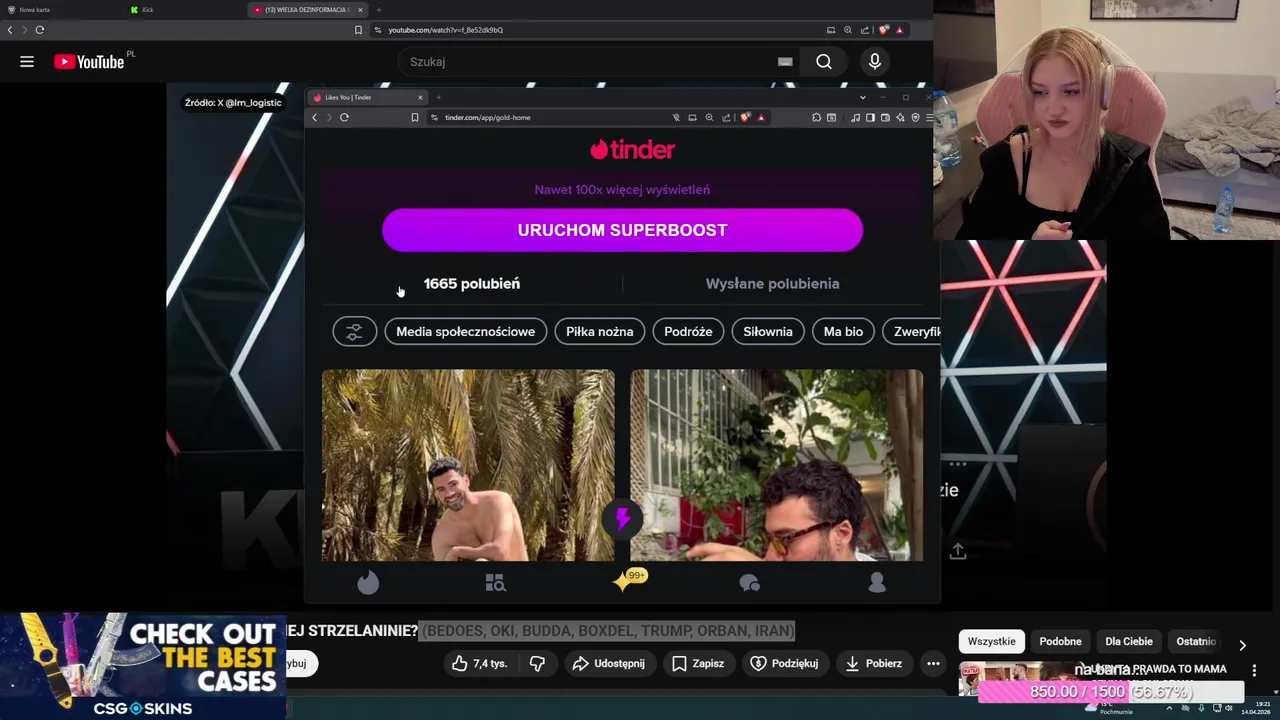Open the 1665 polubień tab

[472, 284]
